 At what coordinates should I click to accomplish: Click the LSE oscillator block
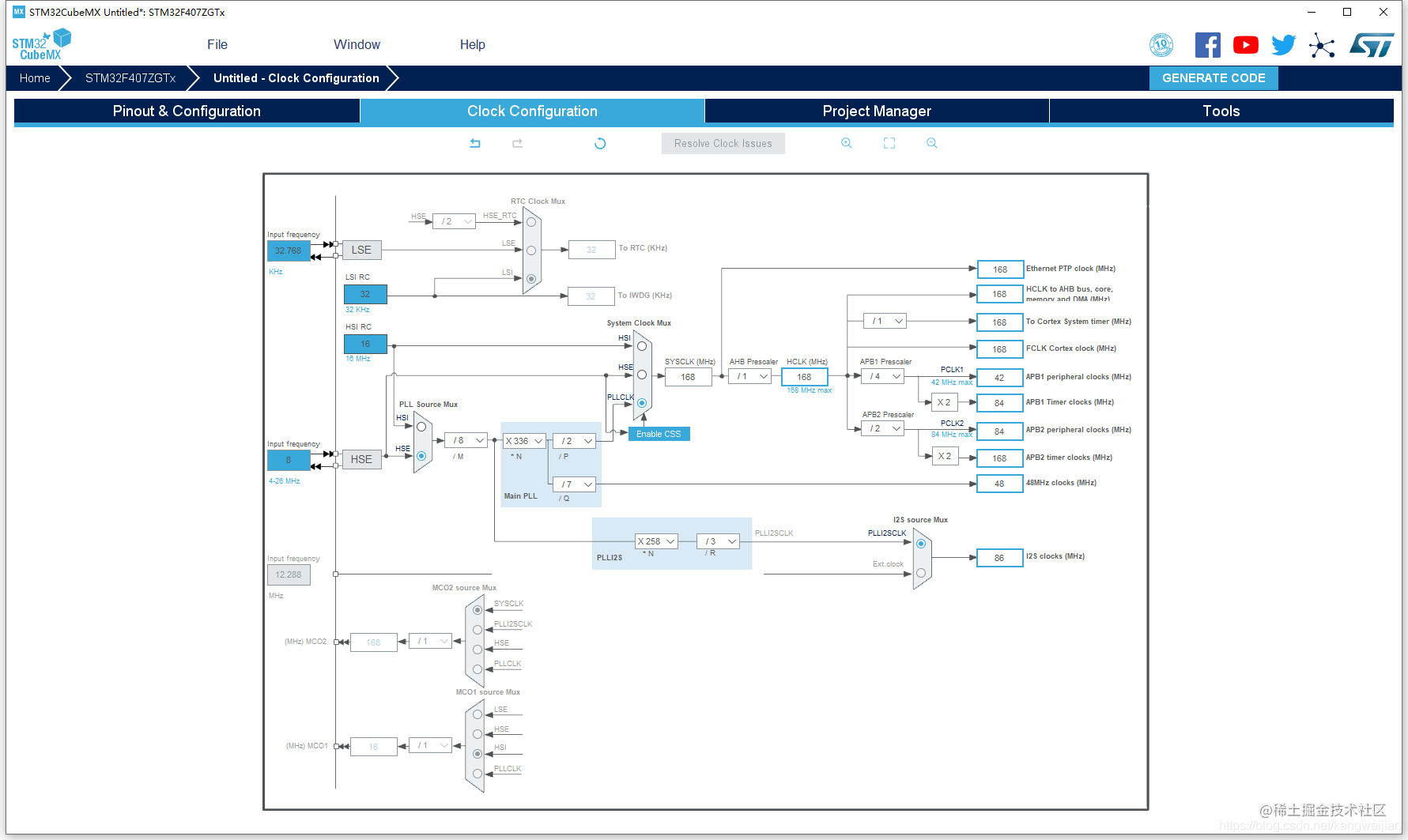coord(362,250)
